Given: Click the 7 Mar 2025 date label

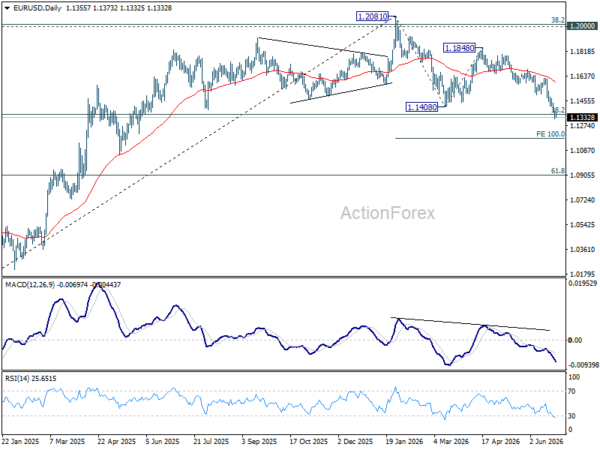Looking at the screenshot, I should (67, 441).
